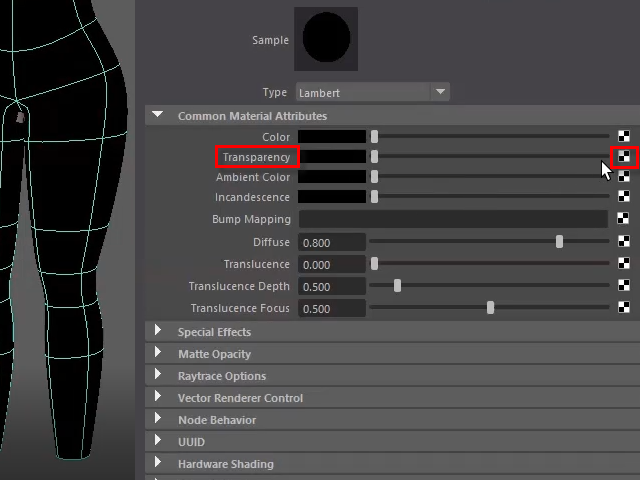Connect a texture to Bump Mapping
The width and height of the screenshot is (640, 480).
click(623, 219)
